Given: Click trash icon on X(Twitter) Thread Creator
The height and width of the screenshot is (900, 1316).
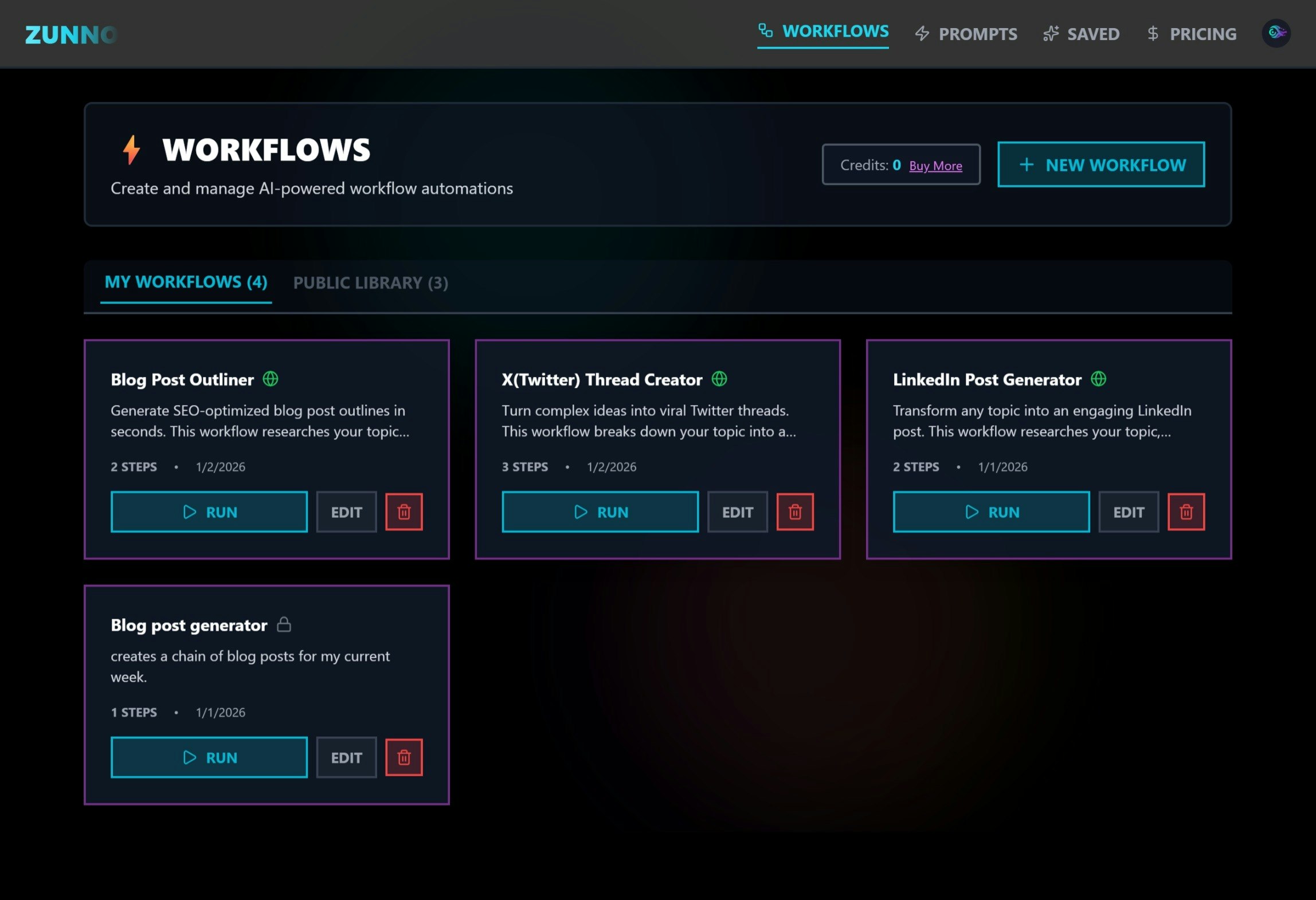Looking at the screenshot, I should click(x=794, y=512).
